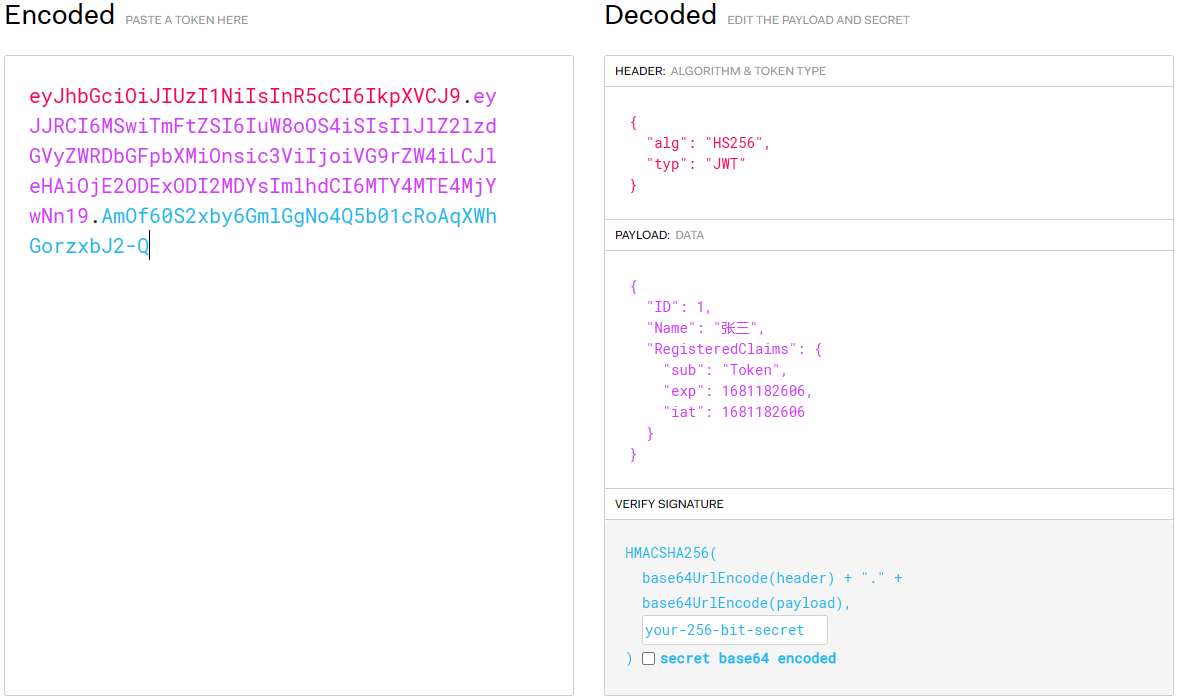This screenshot has height=698, width=1178.
Task: Click the EDIT THE PAYLOAD AND SECRET label
Action: 818,20
